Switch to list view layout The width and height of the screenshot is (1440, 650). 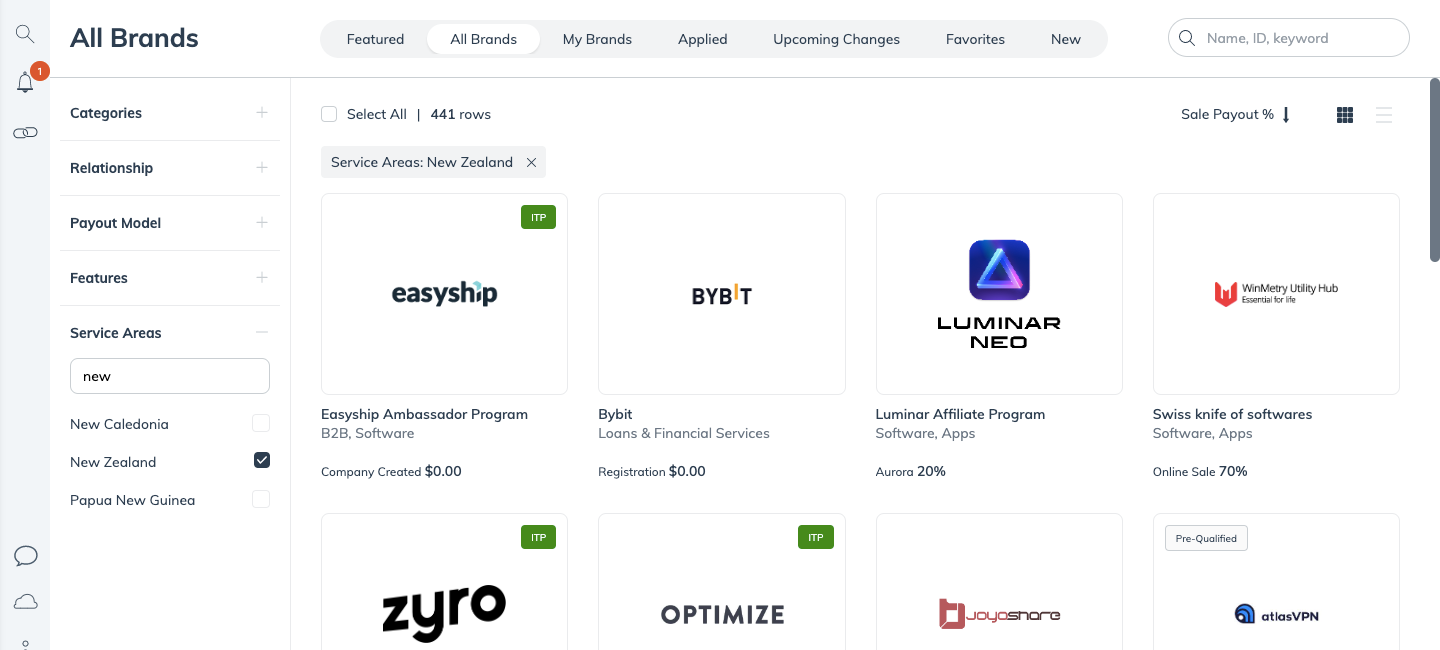click(1384, 115)
